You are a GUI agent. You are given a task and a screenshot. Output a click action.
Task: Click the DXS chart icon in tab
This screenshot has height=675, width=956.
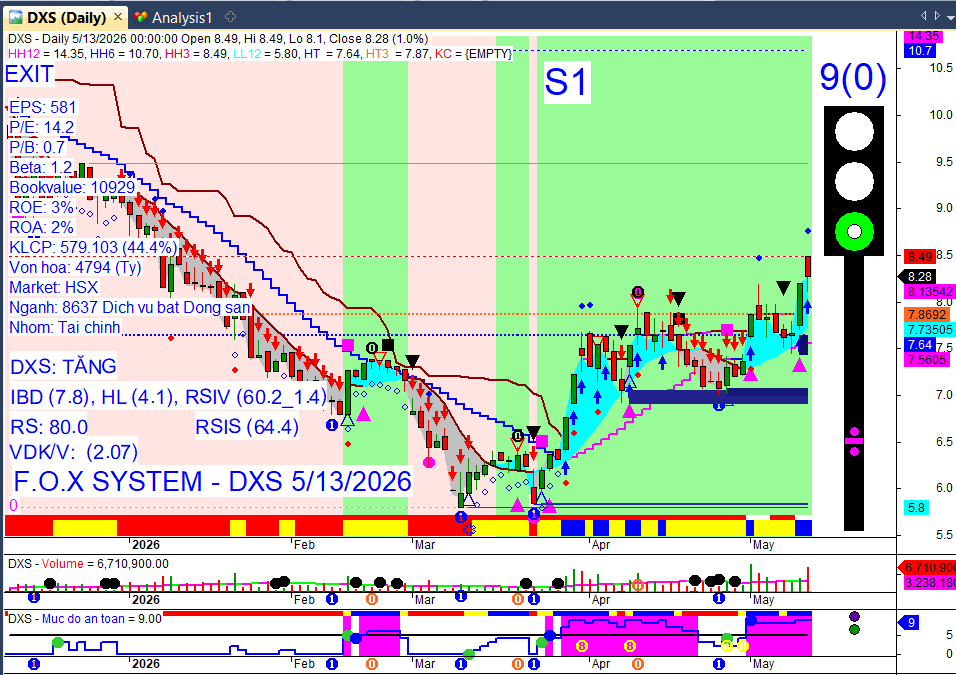(16, 18)
